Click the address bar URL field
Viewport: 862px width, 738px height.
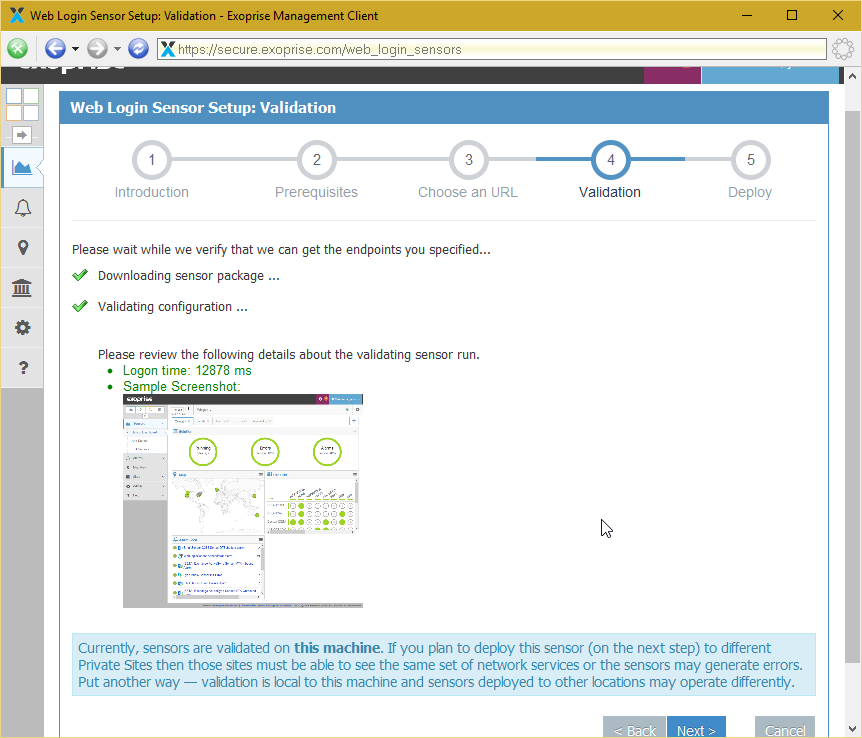click(492, 49)
